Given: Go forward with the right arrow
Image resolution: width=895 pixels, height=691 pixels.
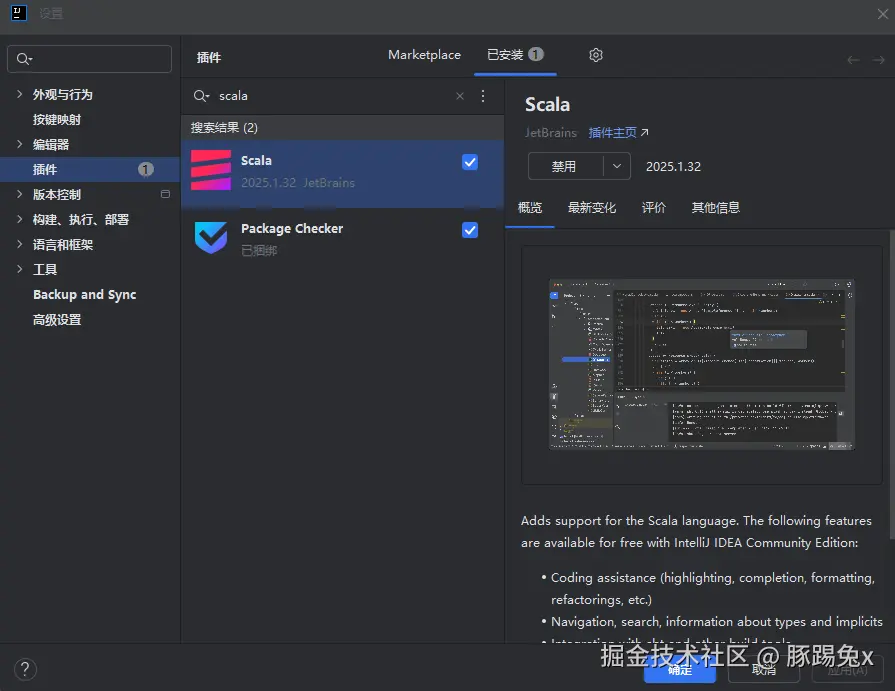Looking at the screenshot, I should [878, 60].
